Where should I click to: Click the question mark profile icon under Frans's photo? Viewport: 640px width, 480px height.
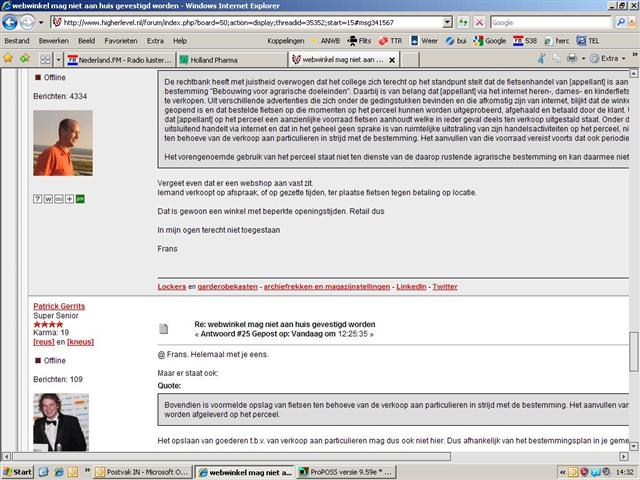tap(37, 199)
